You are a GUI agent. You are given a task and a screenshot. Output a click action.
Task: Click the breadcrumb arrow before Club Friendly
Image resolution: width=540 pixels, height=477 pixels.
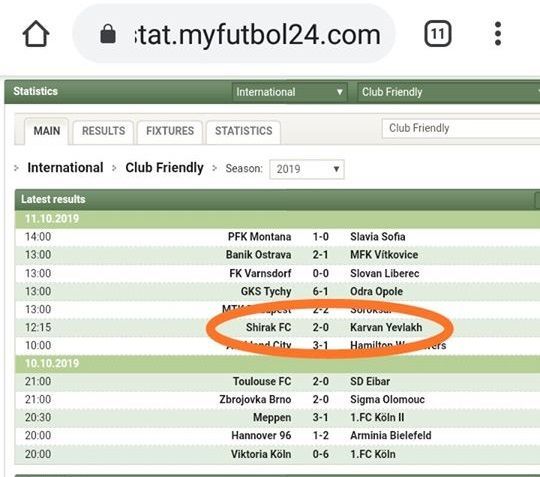click(x=114, y=168)
